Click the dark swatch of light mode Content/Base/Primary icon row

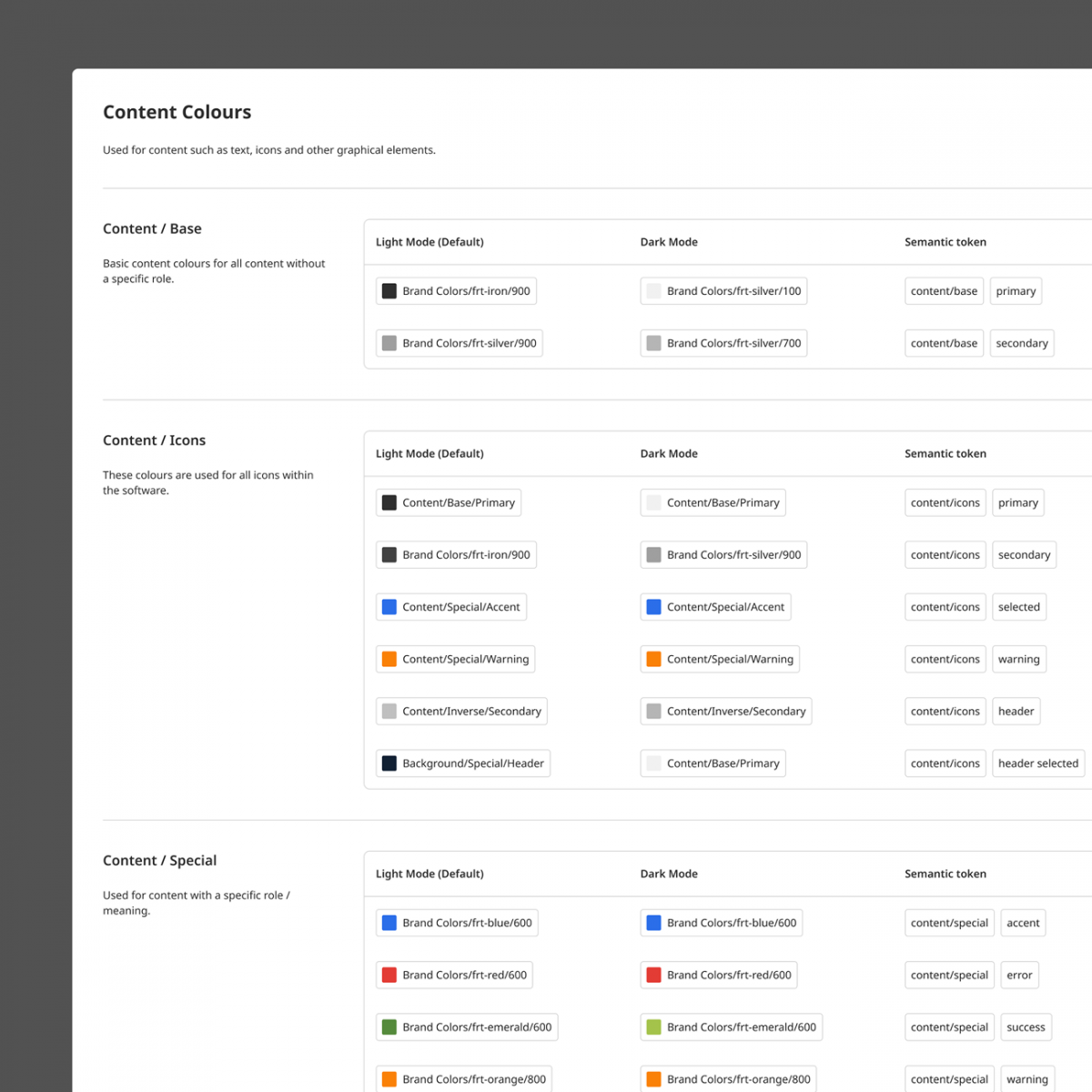click(389, 502)
